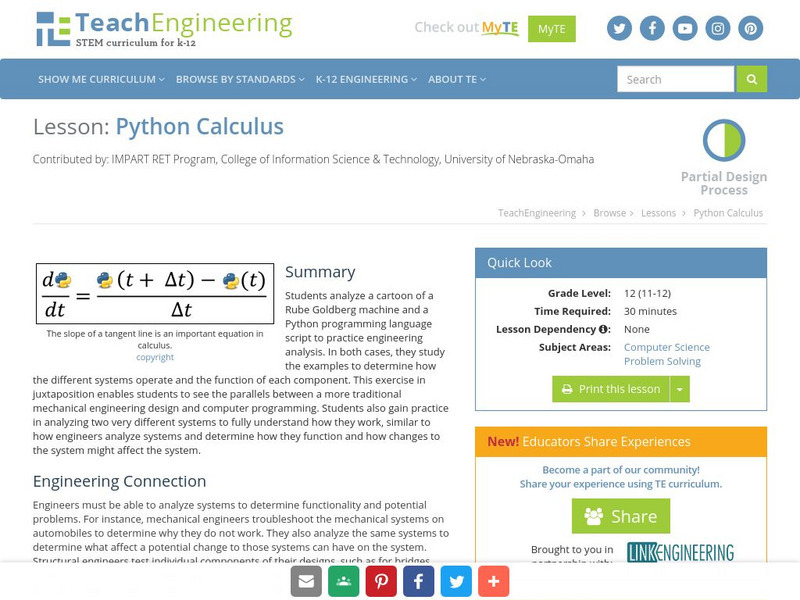Click Engineering Connection heading
The width and height of the screenshot is (800, 600).
point(119,481)
